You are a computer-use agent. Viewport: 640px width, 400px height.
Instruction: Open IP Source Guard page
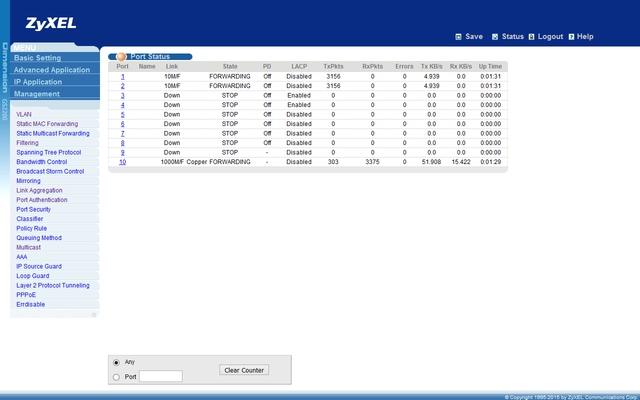39,267
